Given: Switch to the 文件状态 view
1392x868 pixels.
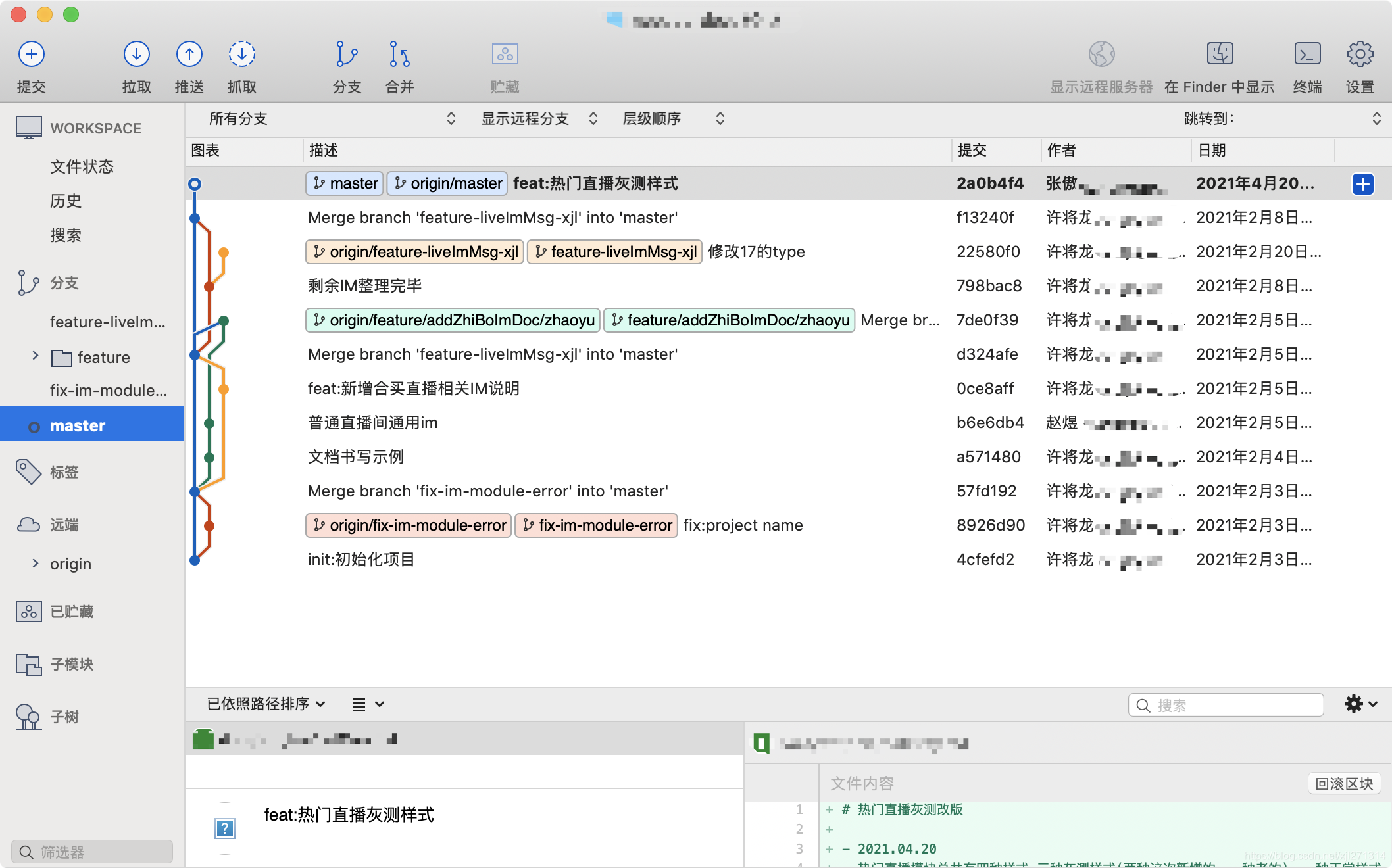Looking at the screenshot, I should pos(81,167).
